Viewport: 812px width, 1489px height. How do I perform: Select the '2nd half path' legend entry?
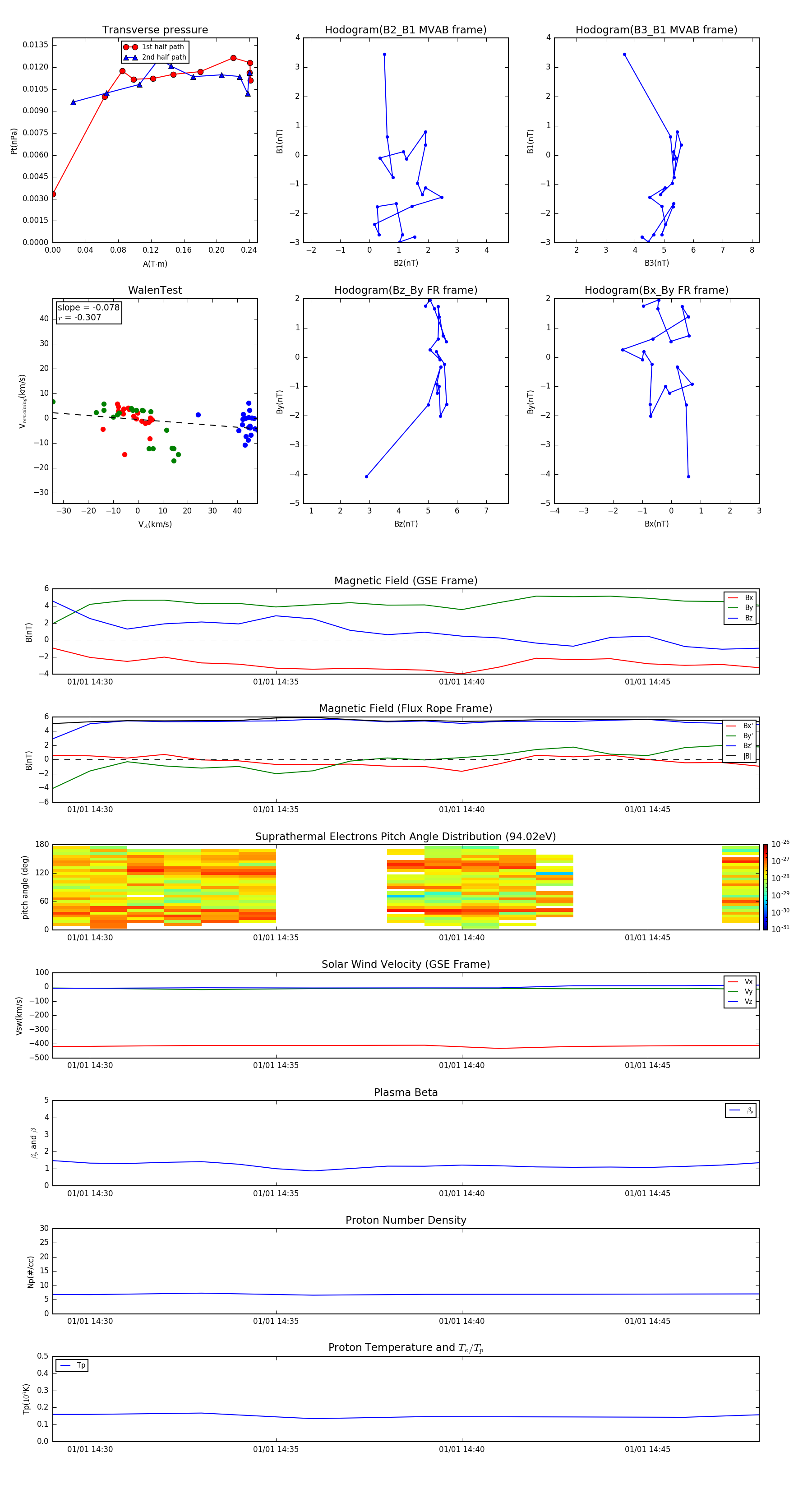click(x=154, y=57)
